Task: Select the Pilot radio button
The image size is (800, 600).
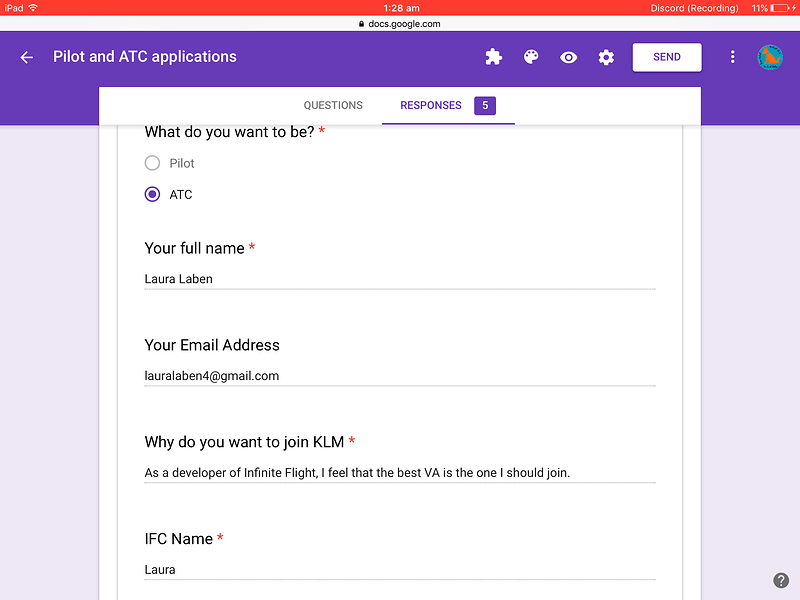Action: (152, 163)
